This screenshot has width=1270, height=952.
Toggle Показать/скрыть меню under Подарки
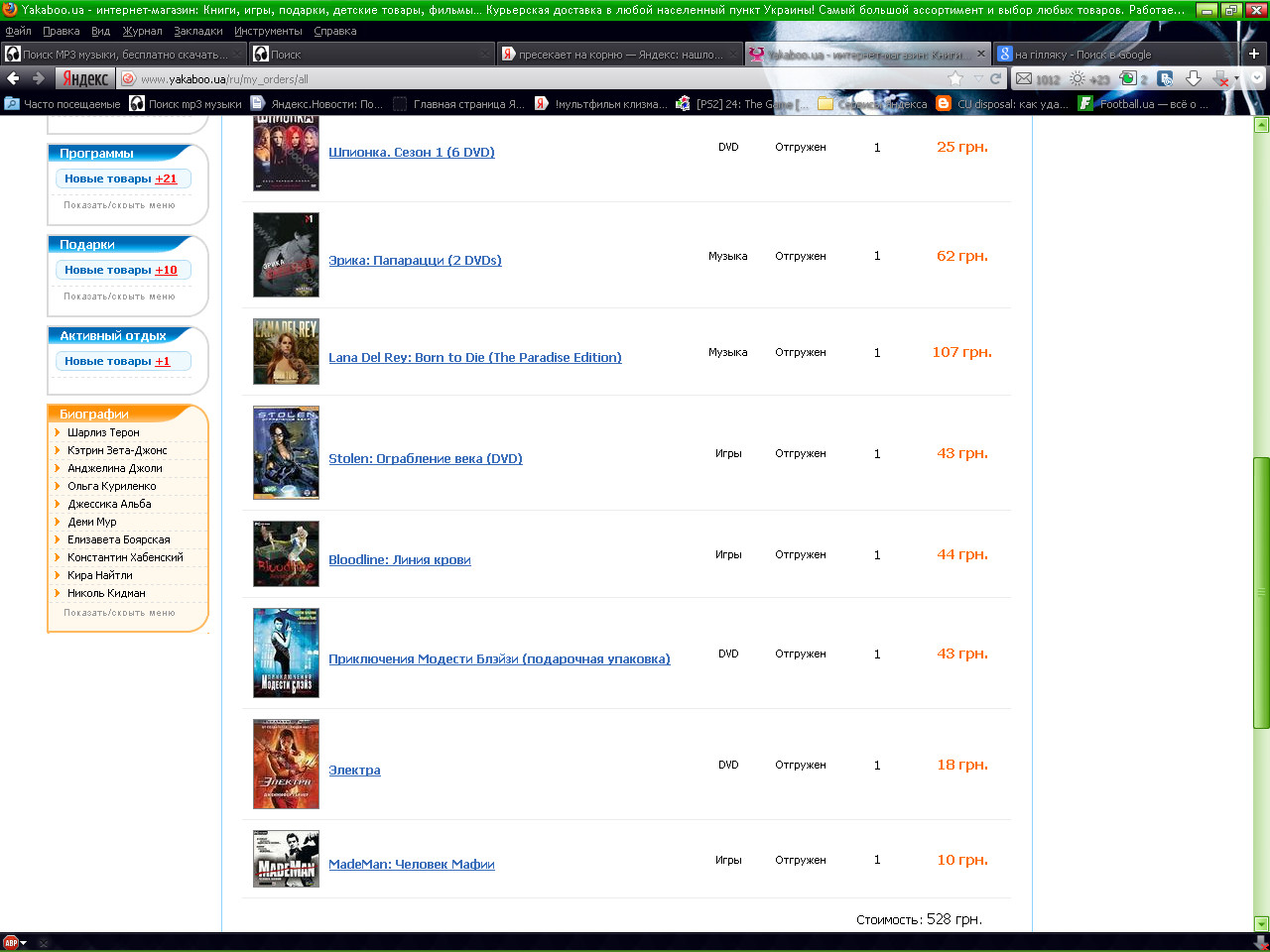tap(119, 297)
